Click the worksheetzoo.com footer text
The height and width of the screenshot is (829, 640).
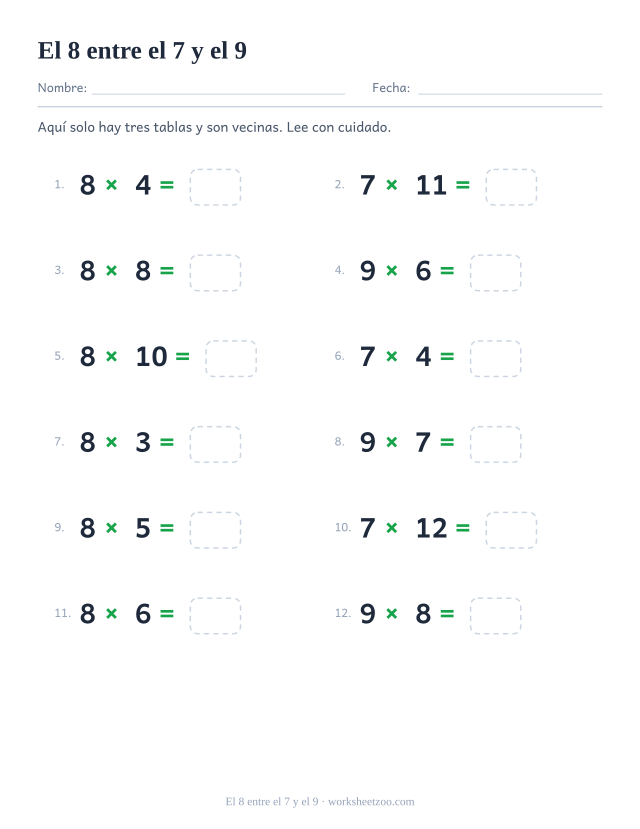click(x=371, y=802)
